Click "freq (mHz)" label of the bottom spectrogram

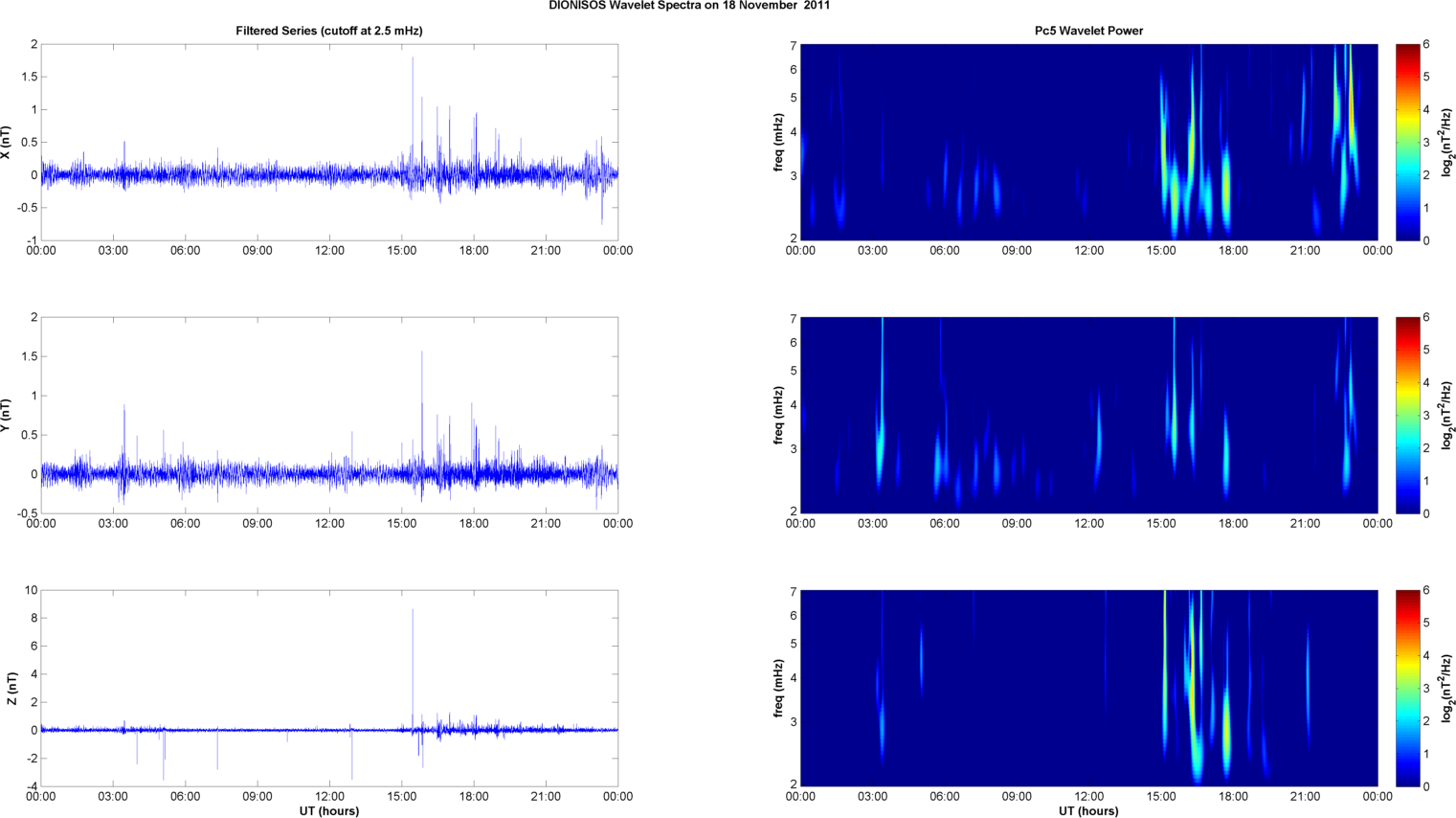tap(779, 688)
